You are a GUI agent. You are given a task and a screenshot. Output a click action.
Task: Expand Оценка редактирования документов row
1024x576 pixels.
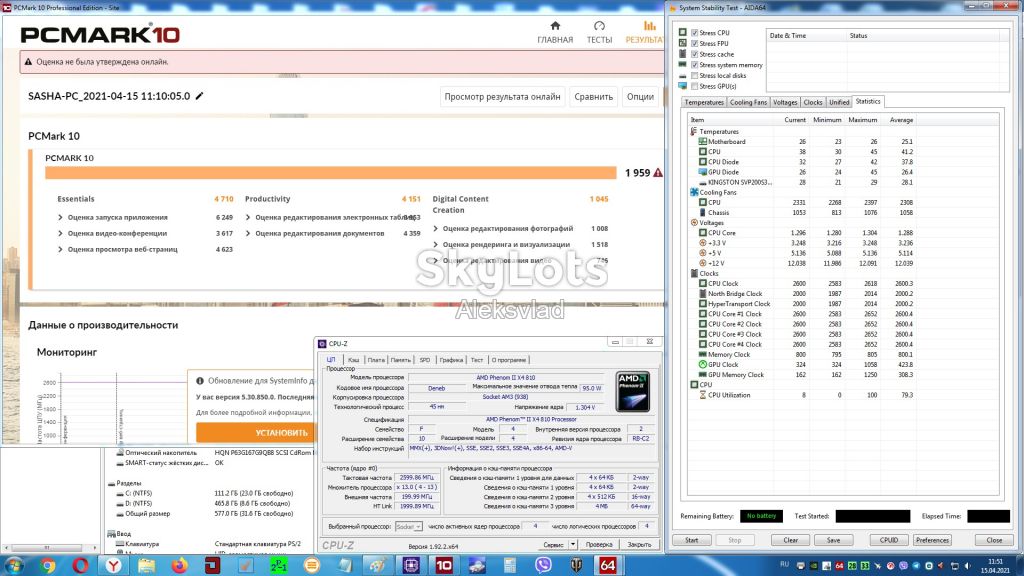[x=248, y=233]
